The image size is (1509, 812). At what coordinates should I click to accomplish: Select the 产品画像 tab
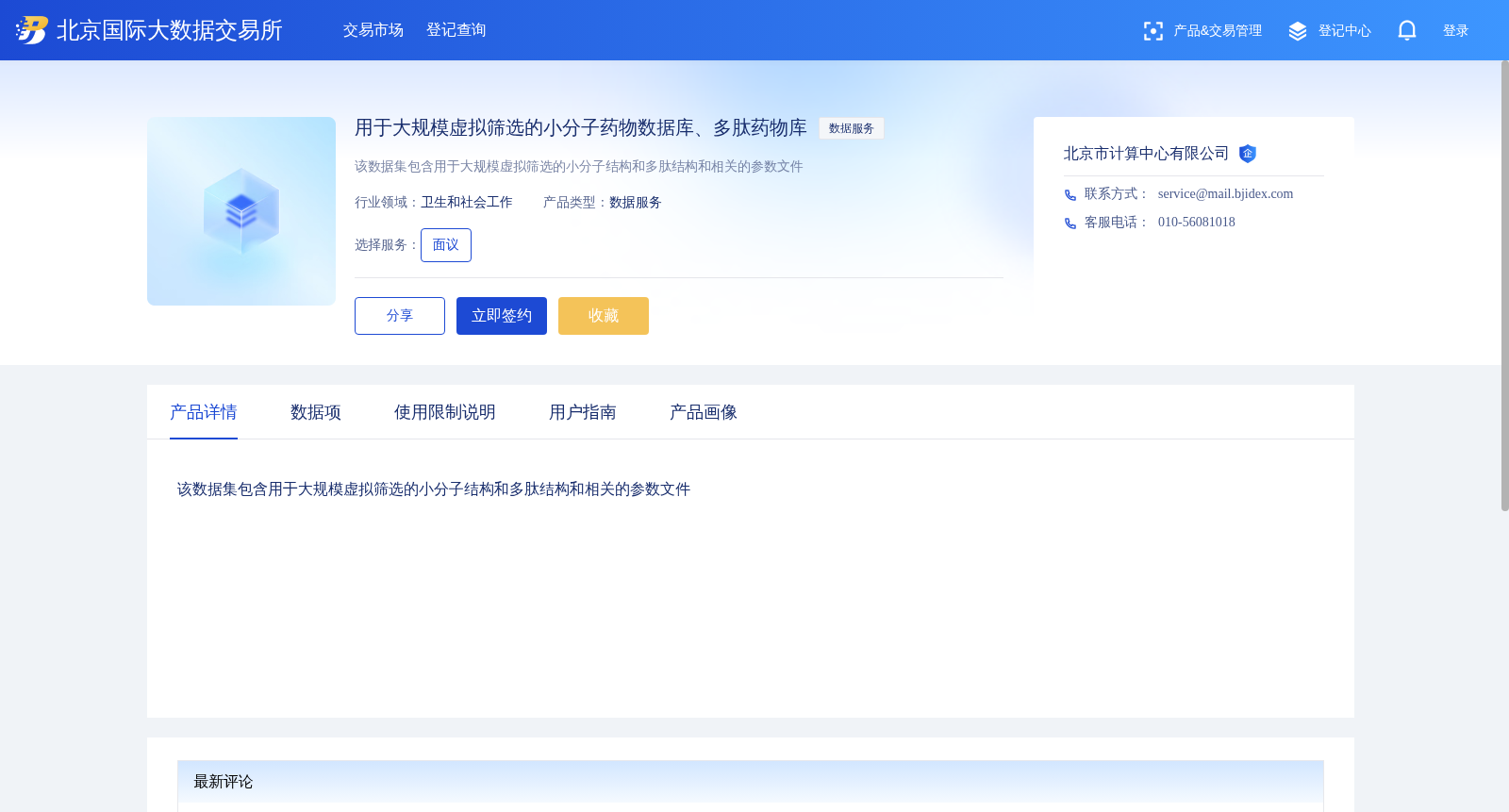[704, 412]
